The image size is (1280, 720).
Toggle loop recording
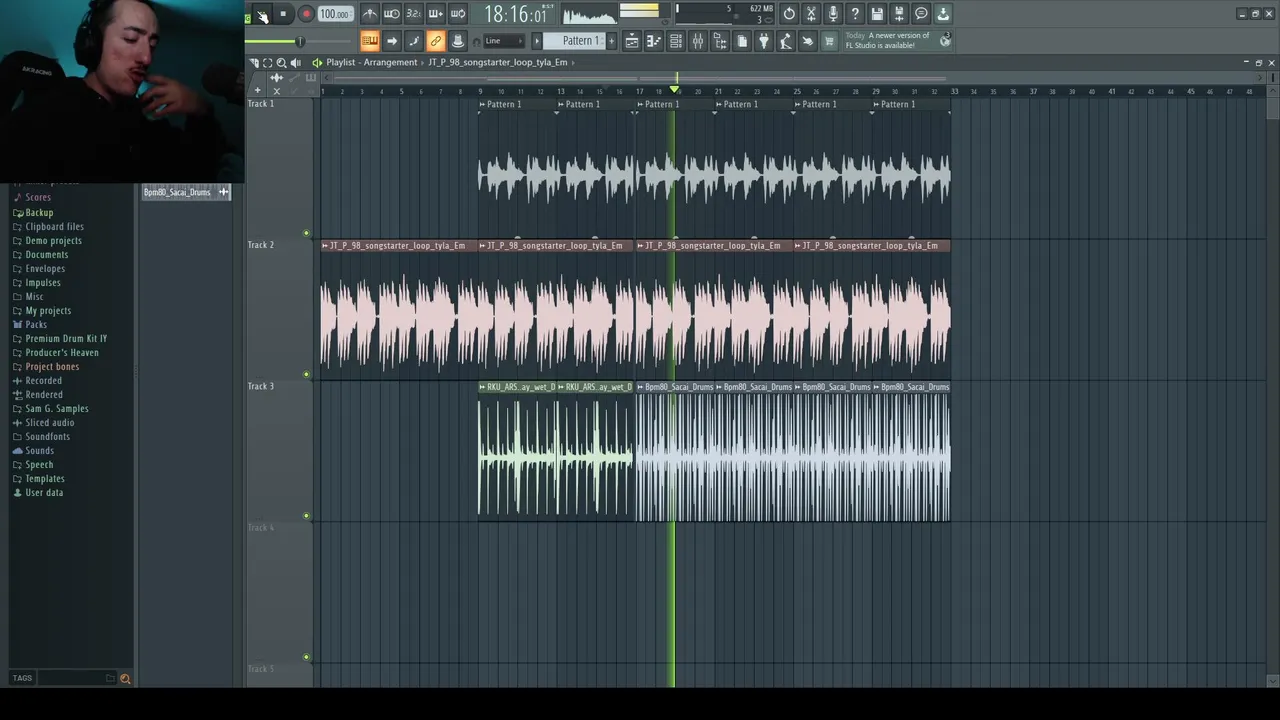(458, 14)
